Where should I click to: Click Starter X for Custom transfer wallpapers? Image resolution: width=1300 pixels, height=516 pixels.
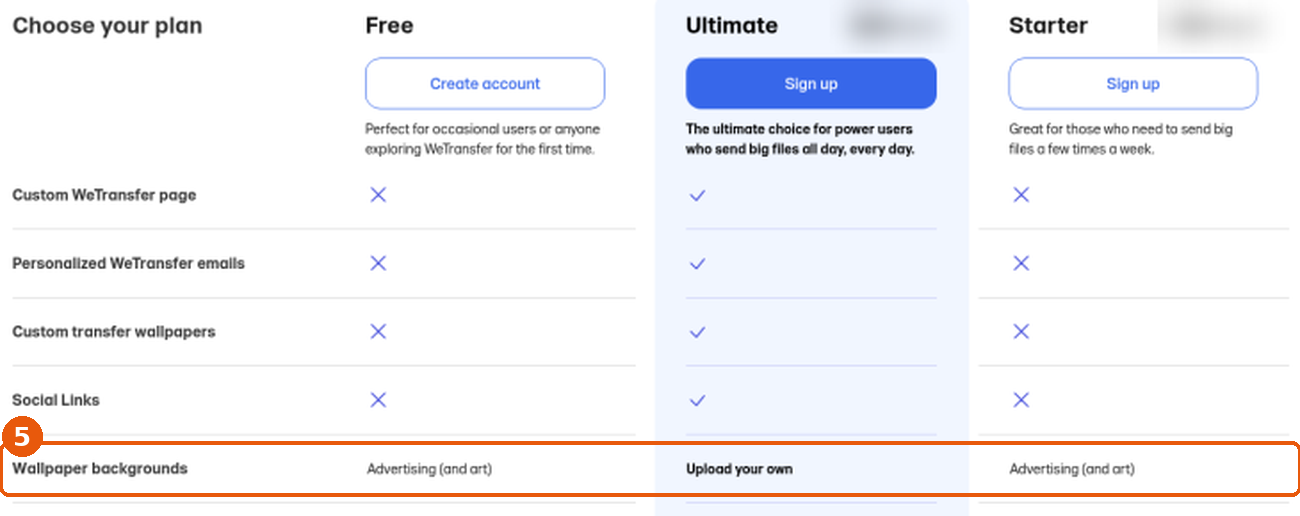[x=1021, y=331]
